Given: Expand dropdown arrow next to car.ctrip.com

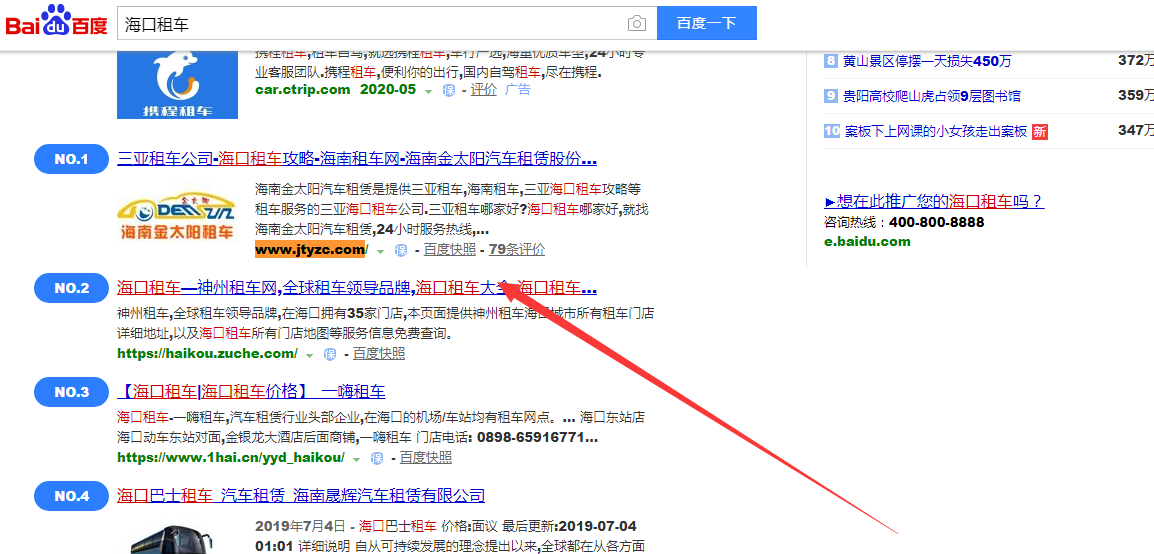Looking at the screenshot, I should point(428,90).
